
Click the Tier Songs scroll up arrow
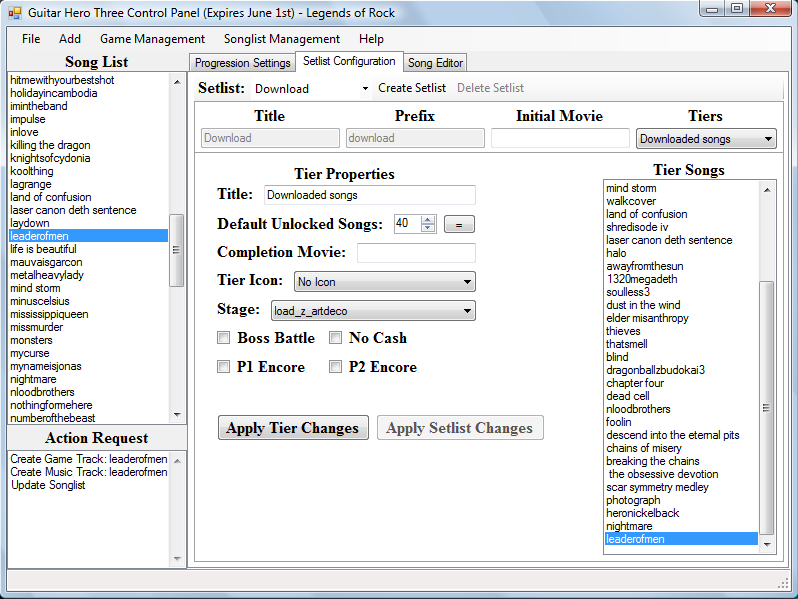pos(767,190)
